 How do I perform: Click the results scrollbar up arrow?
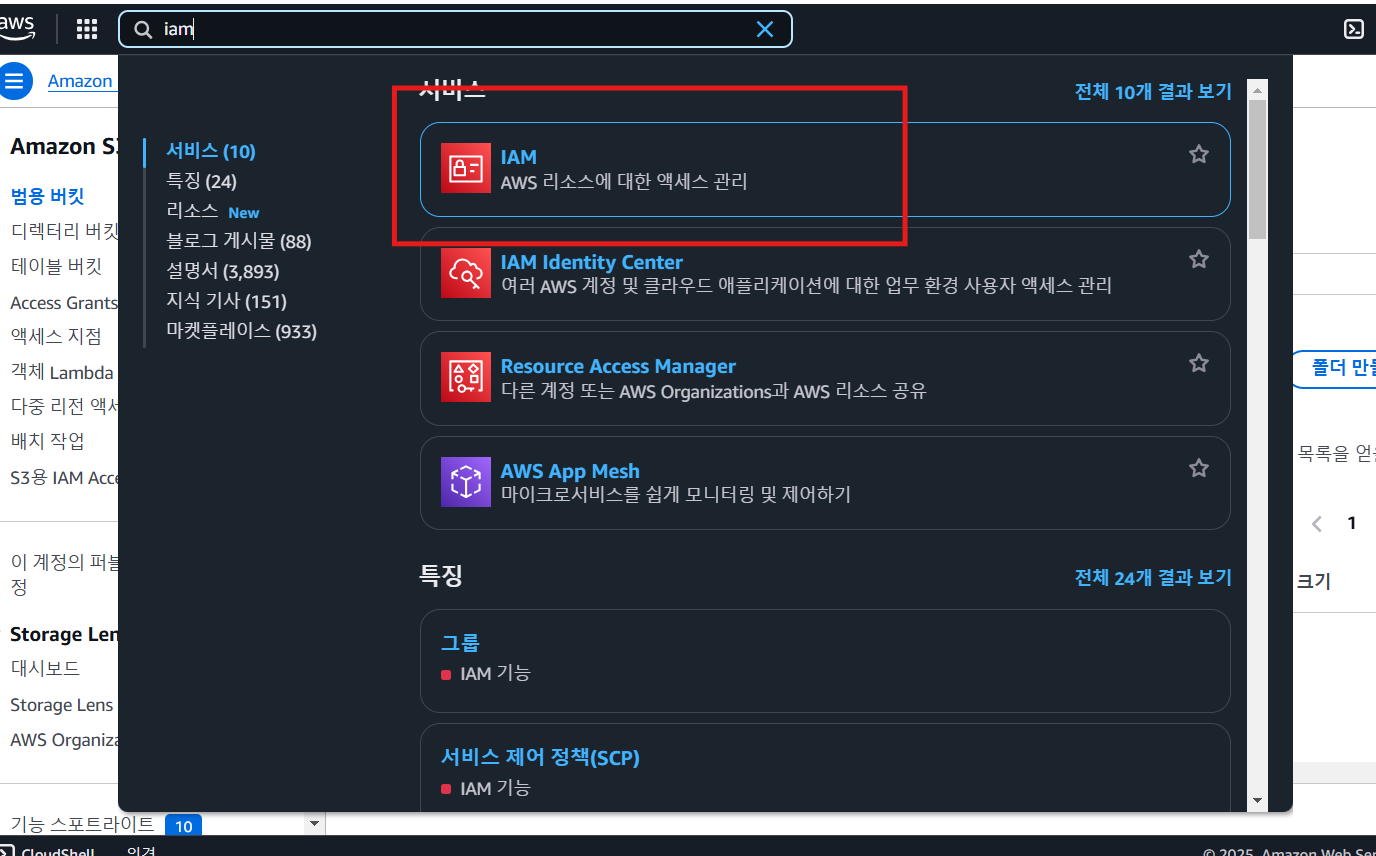(1258, 89)
